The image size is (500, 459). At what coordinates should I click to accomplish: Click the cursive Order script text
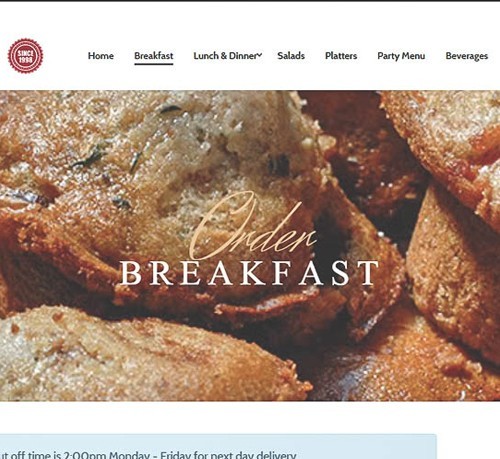tap(253, 227)
